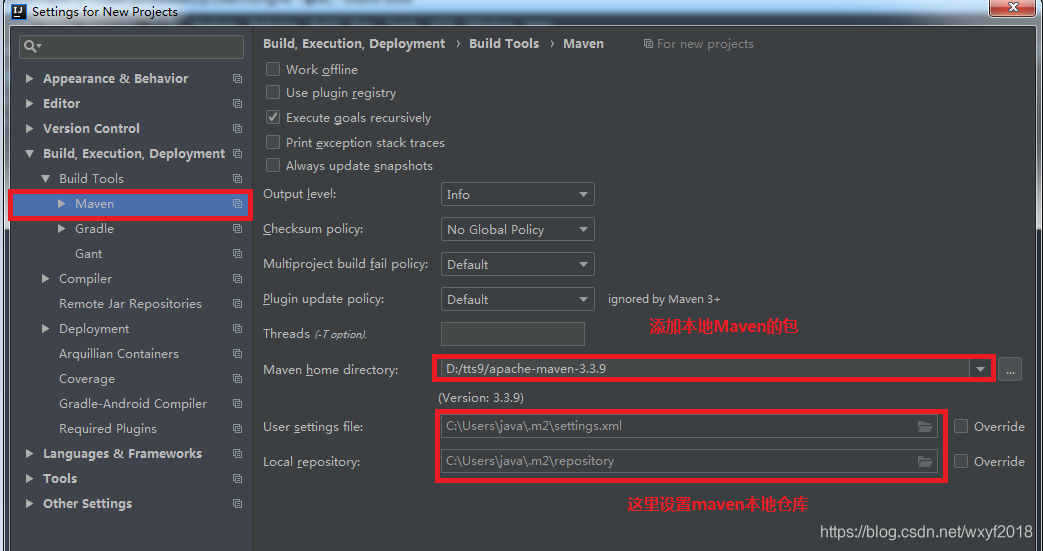Click the IntelliJ IDEA logo in title bar

tap(19, 11)
